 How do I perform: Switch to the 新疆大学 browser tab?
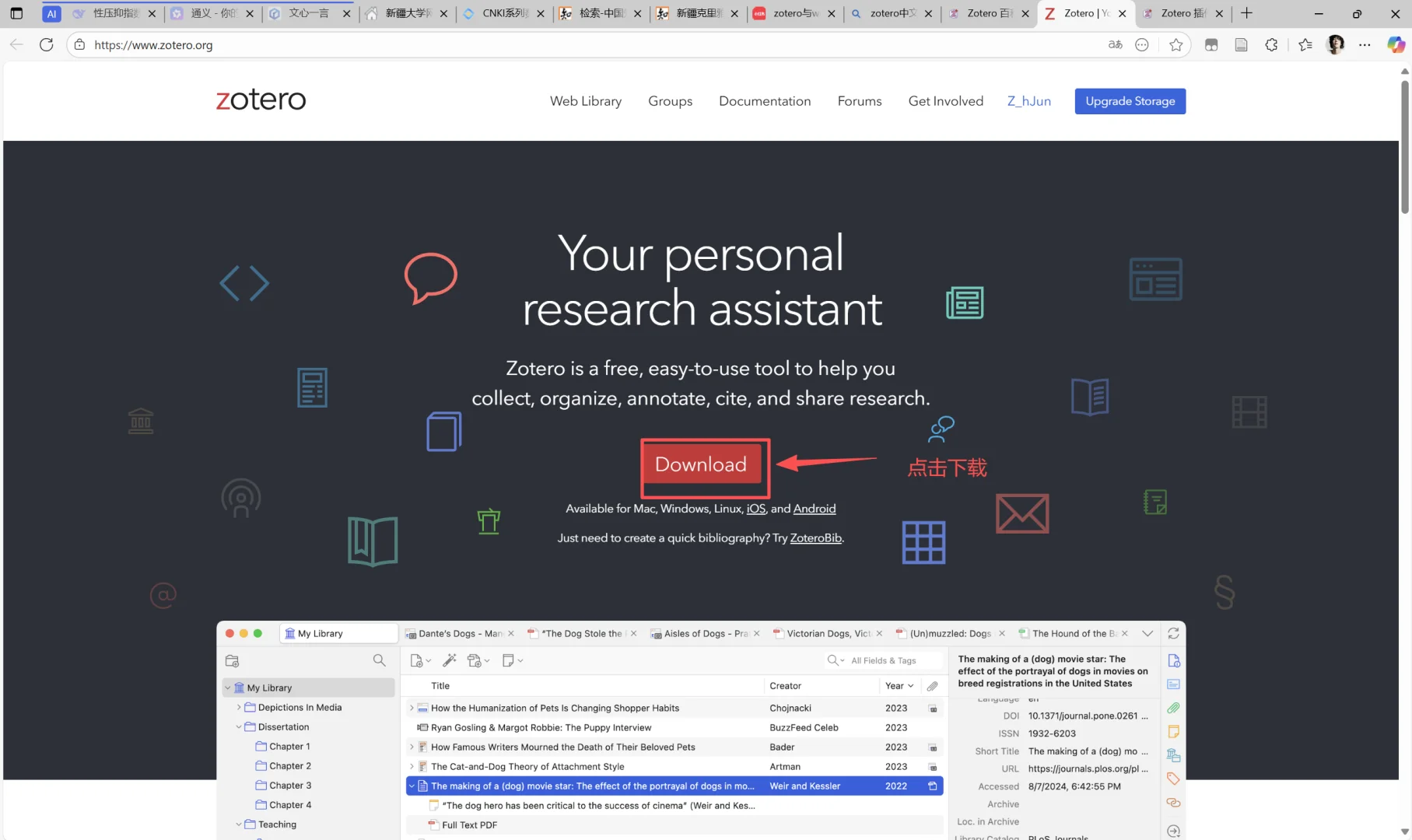(406, 13)
